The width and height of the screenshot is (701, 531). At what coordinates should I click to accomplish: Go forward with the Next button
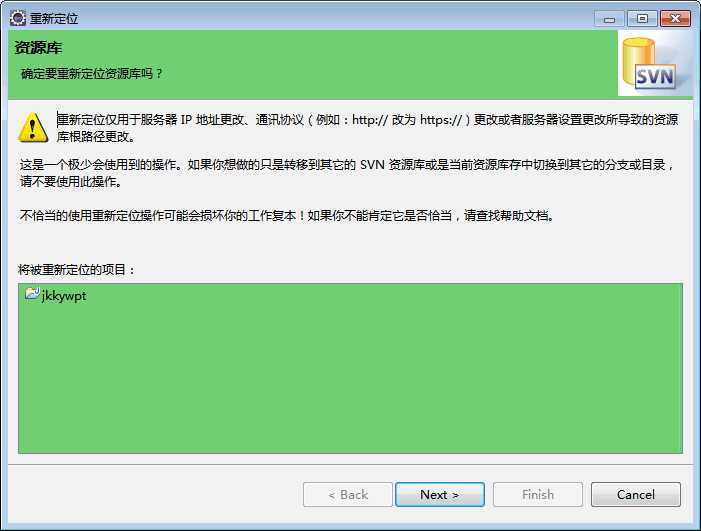click(439, 494)
